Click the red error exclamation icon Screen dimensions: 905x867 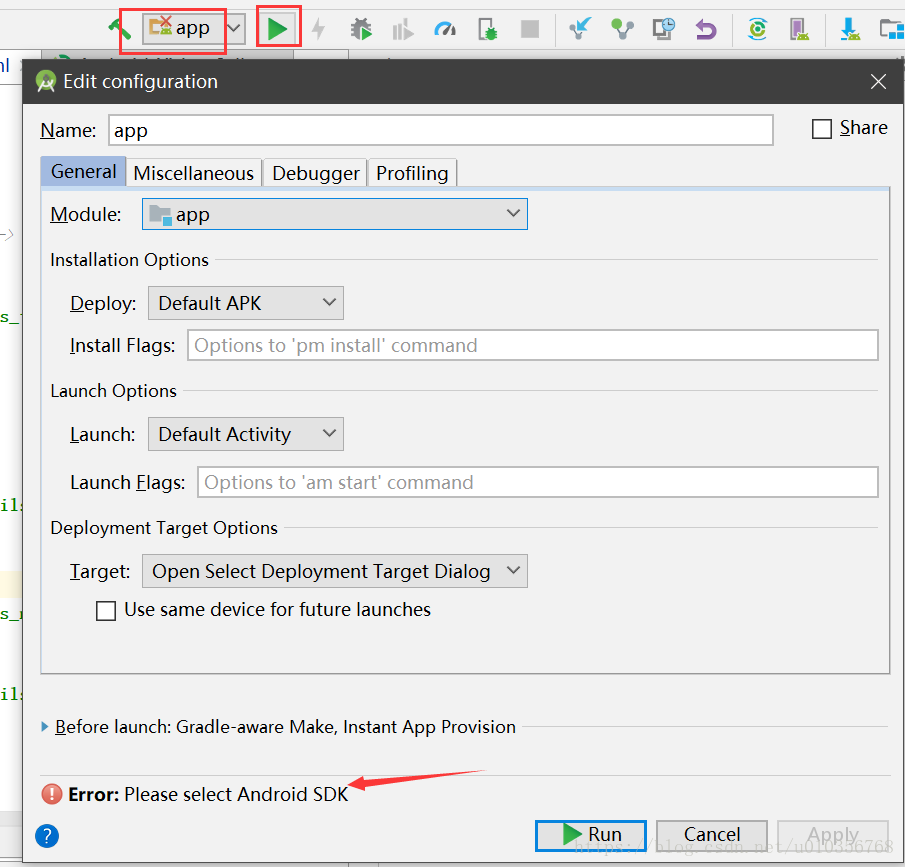[52, 794]
